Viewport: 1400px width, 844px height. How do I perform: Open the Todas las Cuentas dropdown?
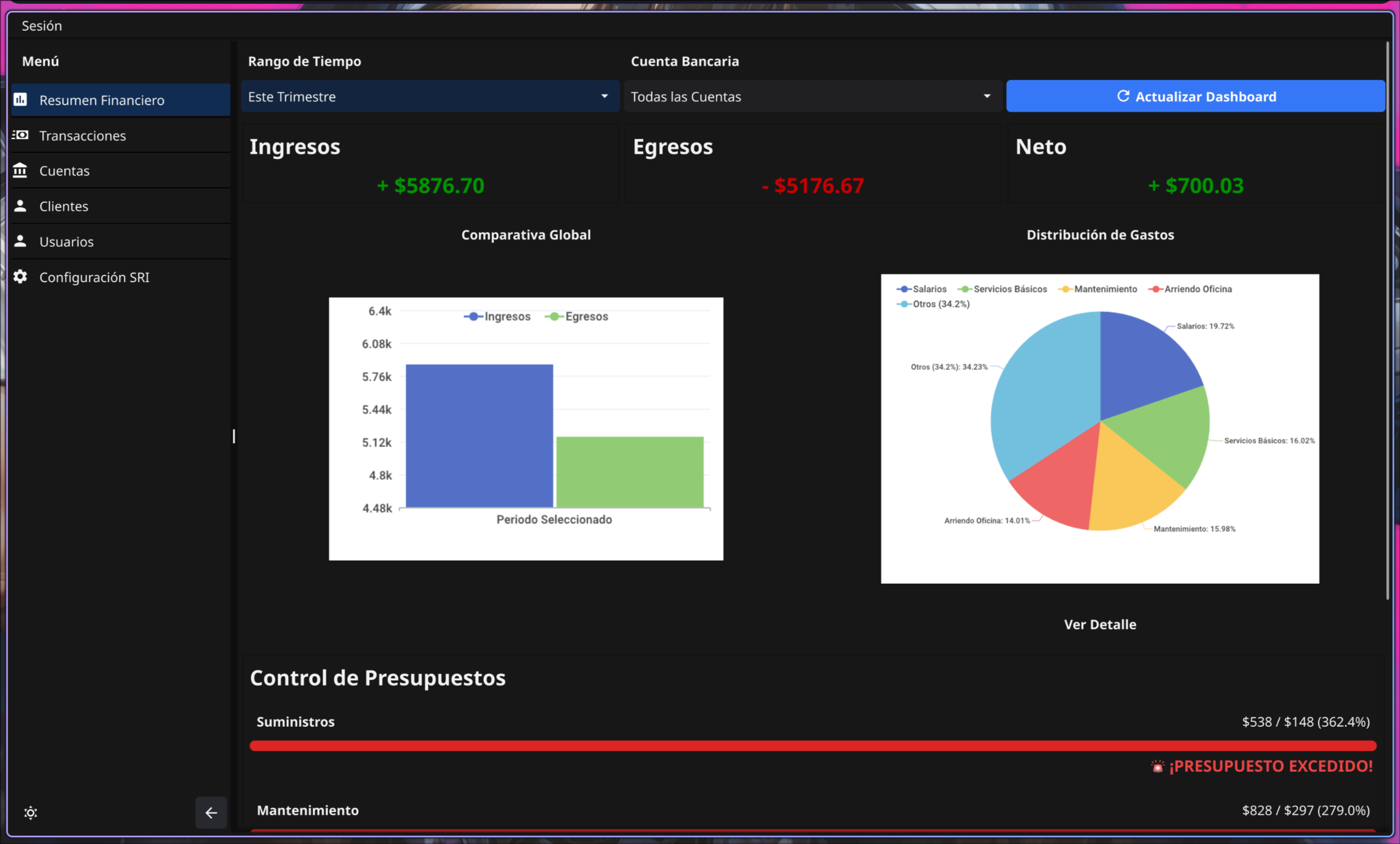812,96
